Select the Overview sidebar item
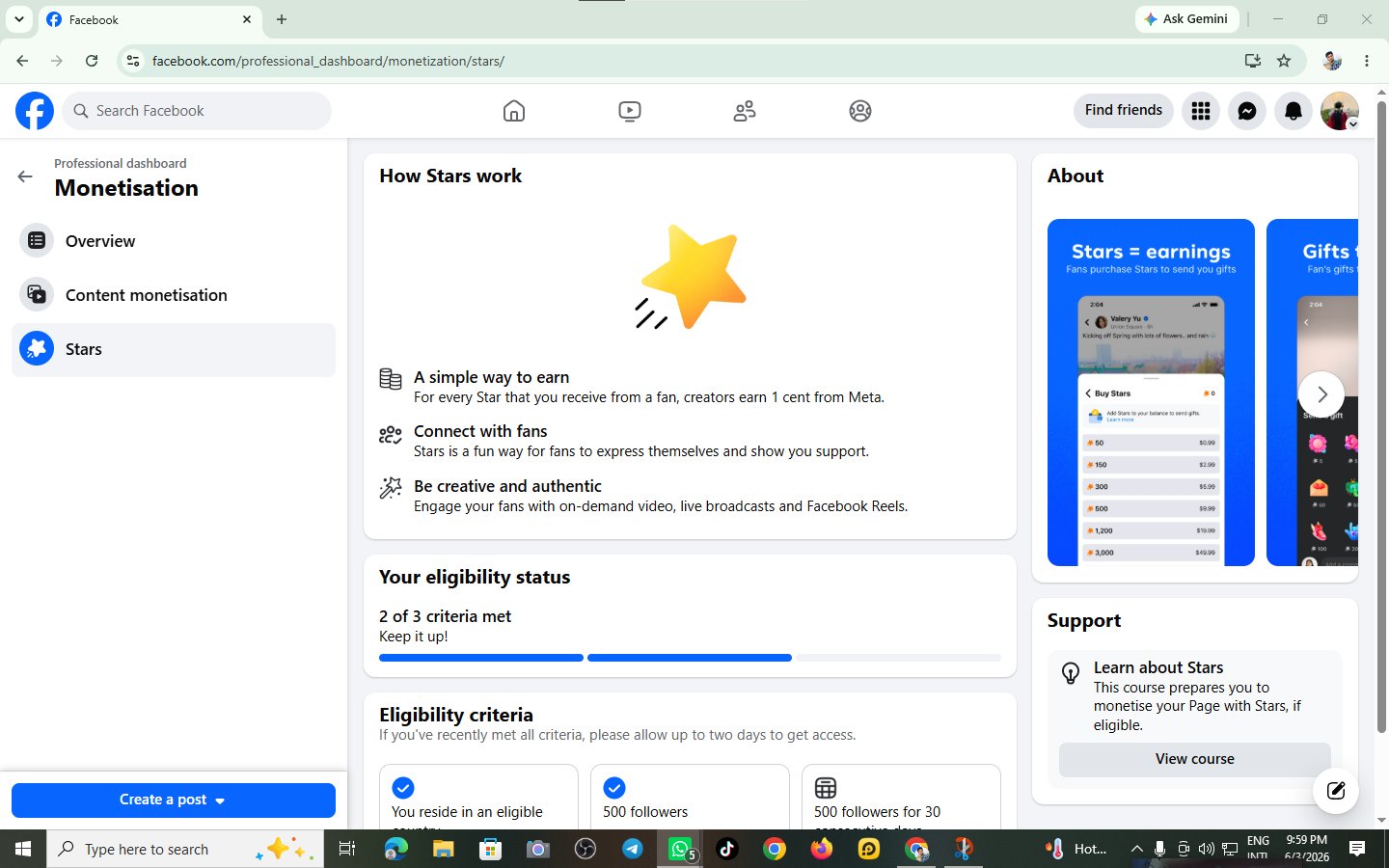Image resolution: width=1389 pixels, height=868 pixels. pyautogui.click(x=174, y=241)
